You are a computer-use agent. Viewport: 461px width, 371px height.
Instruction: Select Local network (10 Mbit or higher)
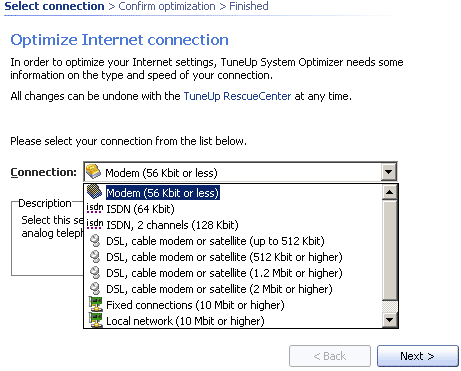(185, 321)
